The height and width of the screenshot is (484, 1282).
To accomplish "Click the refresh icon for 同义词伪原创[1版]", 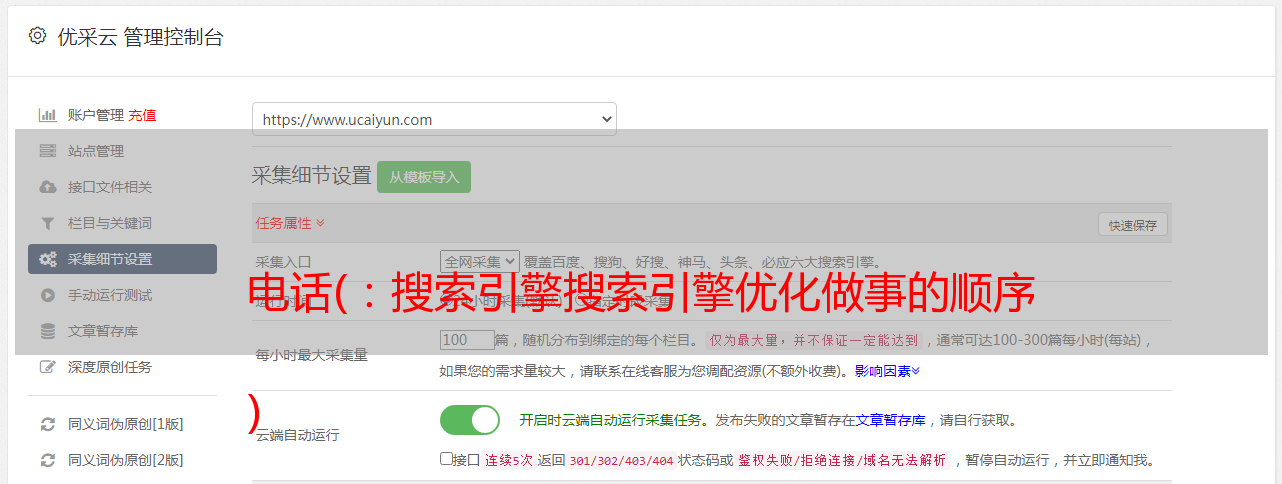I will pyautogui.click(x=47, y=424).
